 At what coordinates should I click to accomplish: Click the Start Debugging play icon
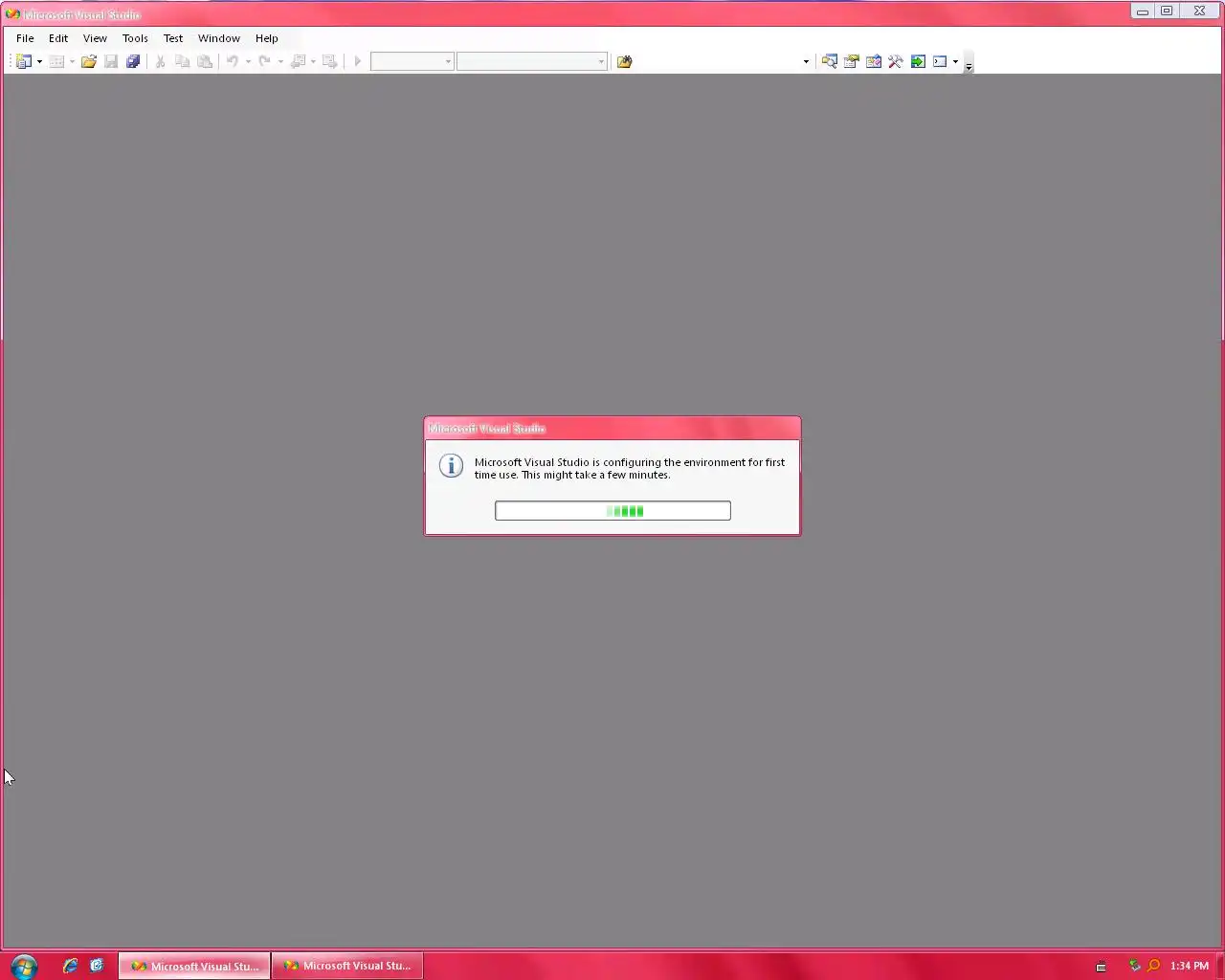click(358, 61)
